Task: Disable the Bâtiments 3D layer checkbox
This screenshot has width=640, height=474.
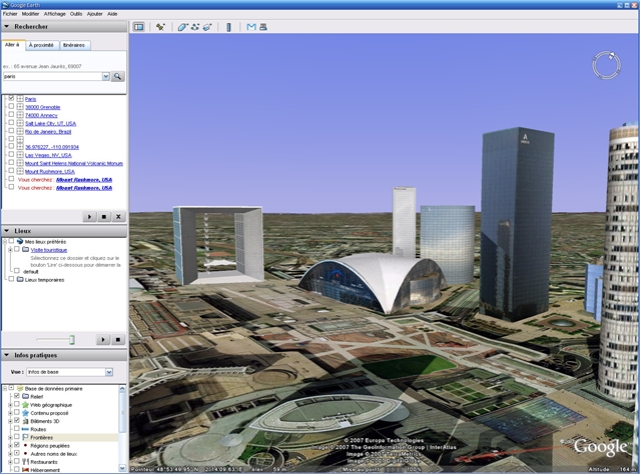Action: coord(17,421)
